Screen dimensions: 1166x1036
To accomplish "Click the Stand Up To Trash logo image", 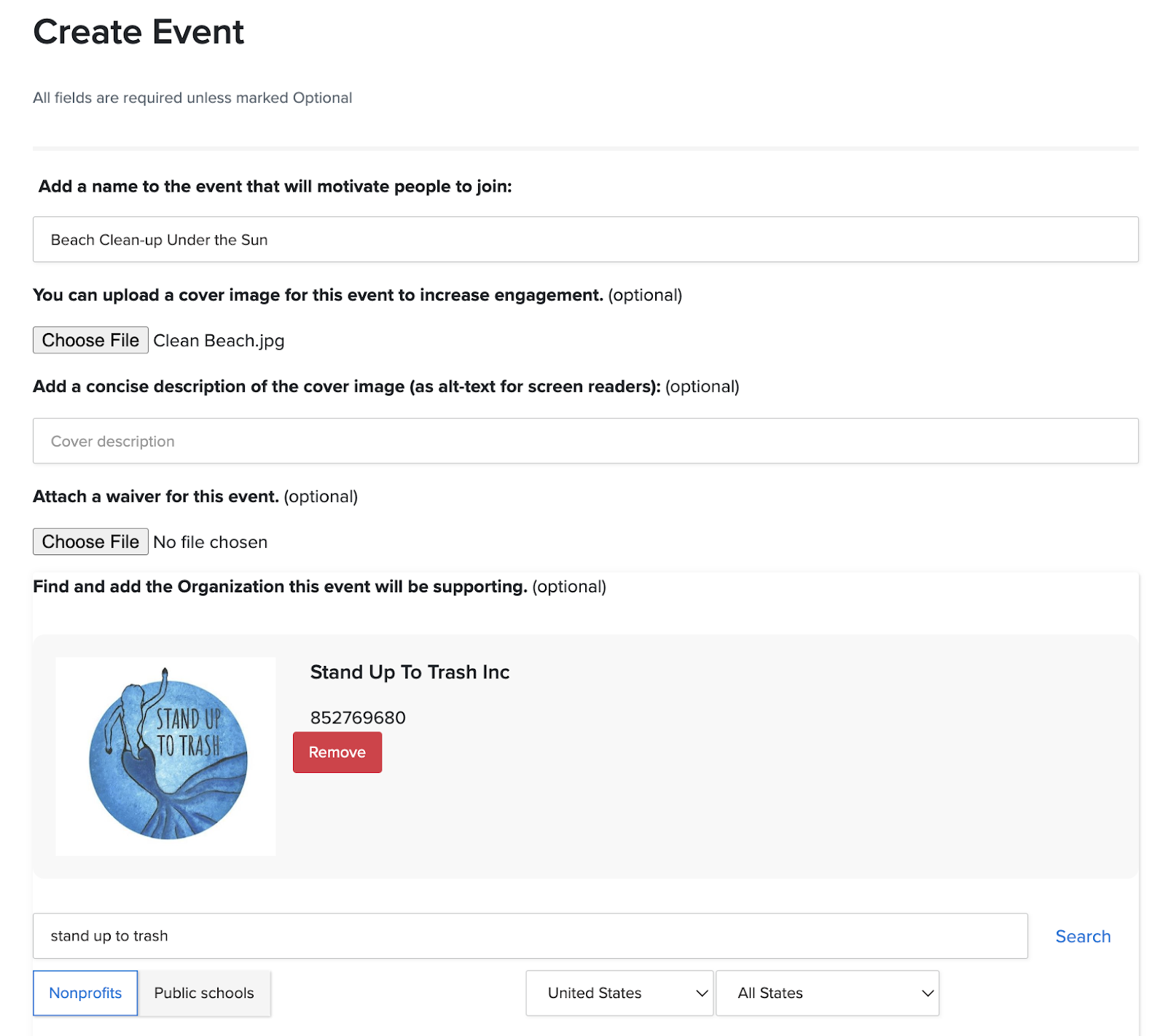I will tap(166, 756).
